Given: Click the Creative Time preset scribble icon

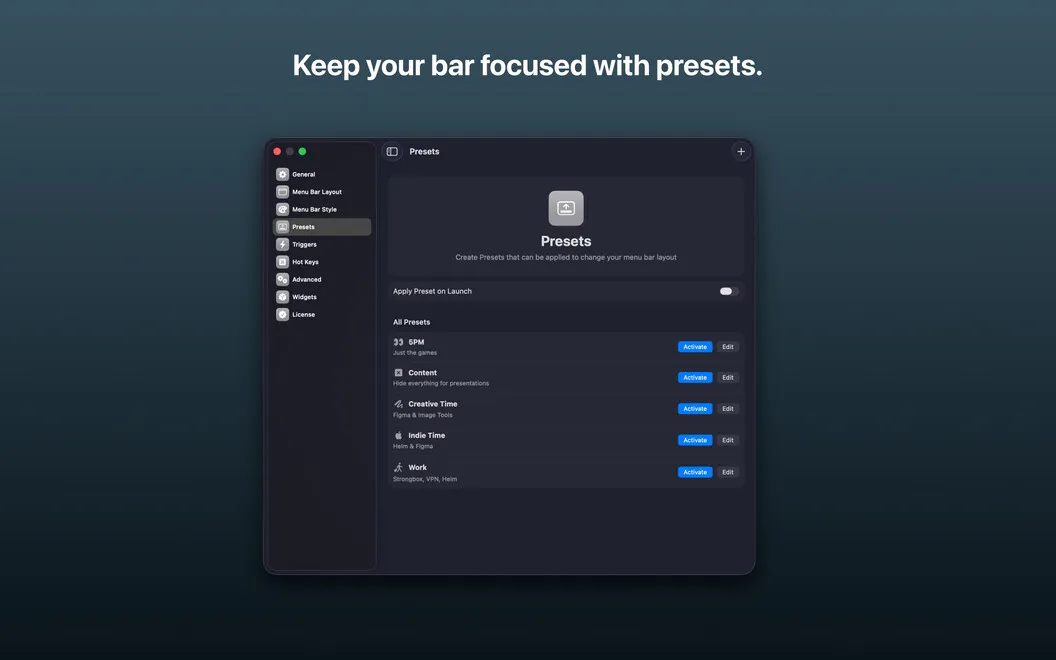Looking at the screenshot, I should (399, 404).
